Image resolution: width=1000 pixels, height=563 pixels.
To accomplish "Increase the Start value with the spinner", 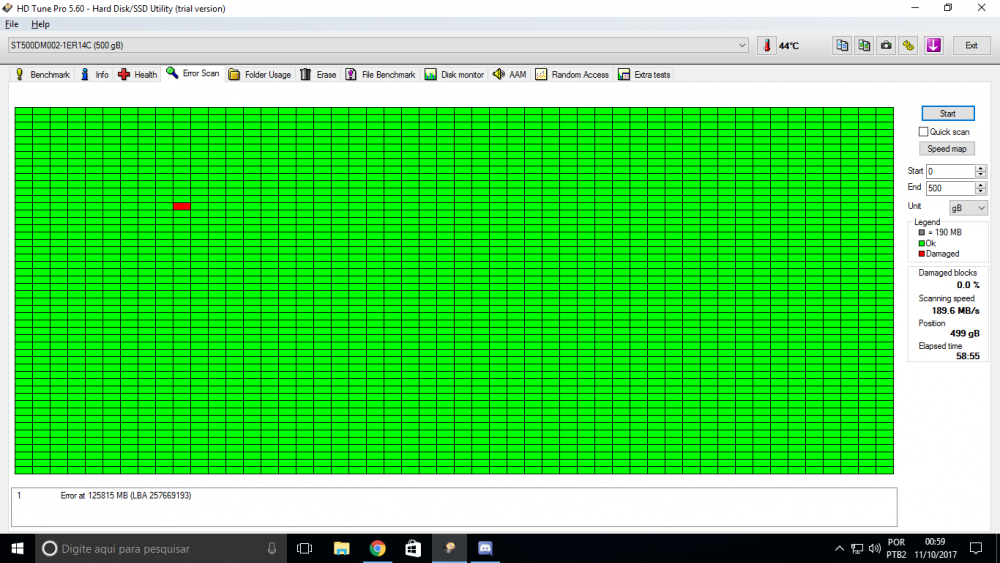I will [980, 168].
